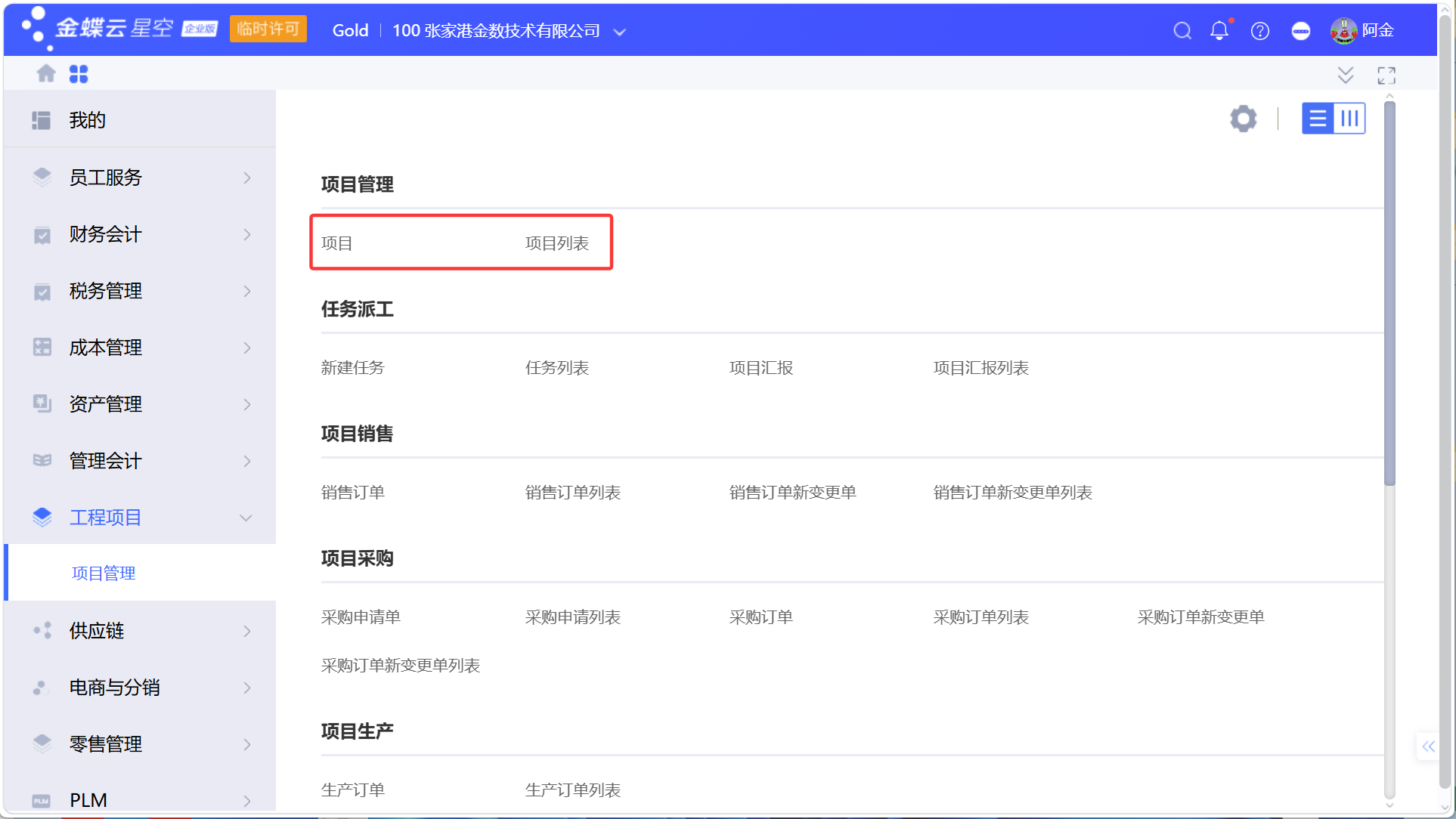Image resolution: width=1456 pixels, height=819 pixels.
Task: Click the 零售管理 sidebar icon
Action: 42,743
